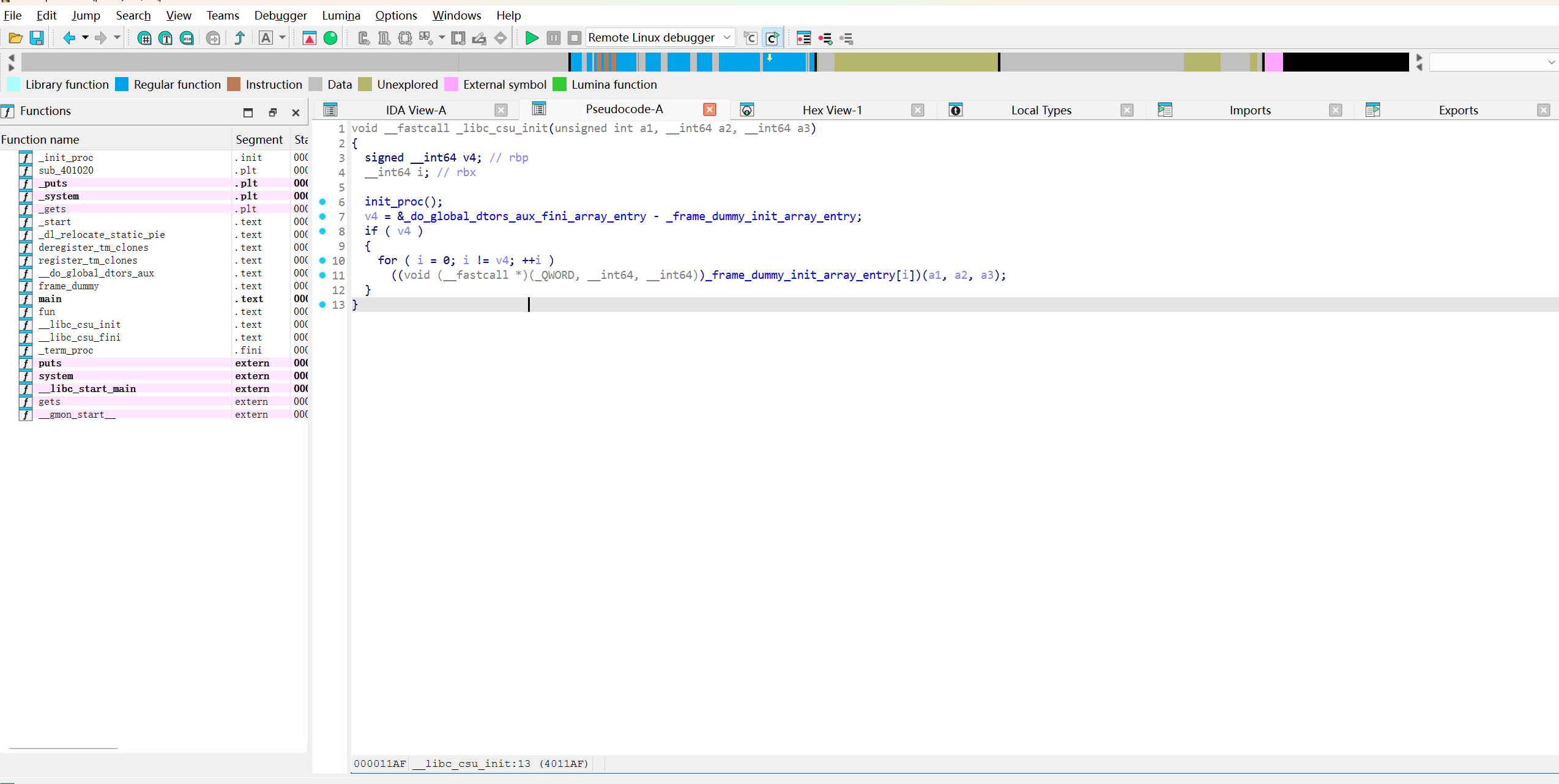Click the breakpoint list icon
Viewport: 1559px width, 784px height.
pos(804,39)
